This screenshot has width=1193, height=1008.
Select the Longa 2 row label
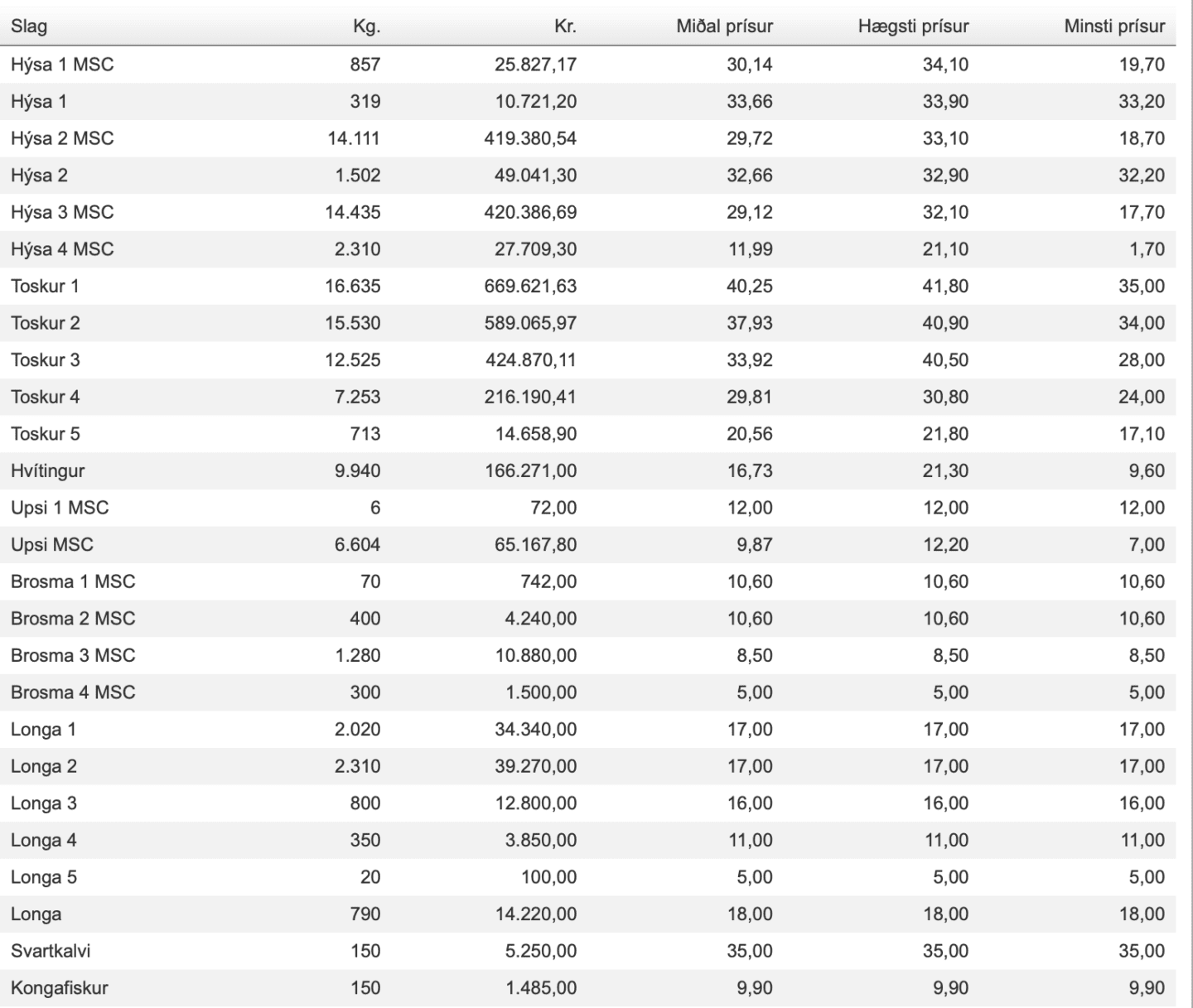click(x=44, y=767)
